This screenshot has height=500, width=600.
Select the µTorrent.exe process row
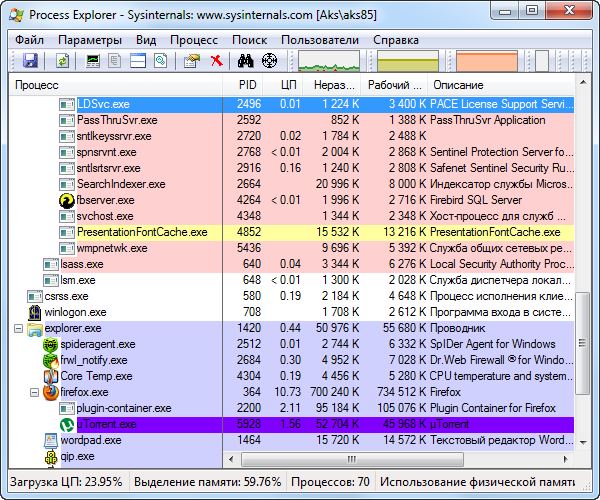pos(300,424)
